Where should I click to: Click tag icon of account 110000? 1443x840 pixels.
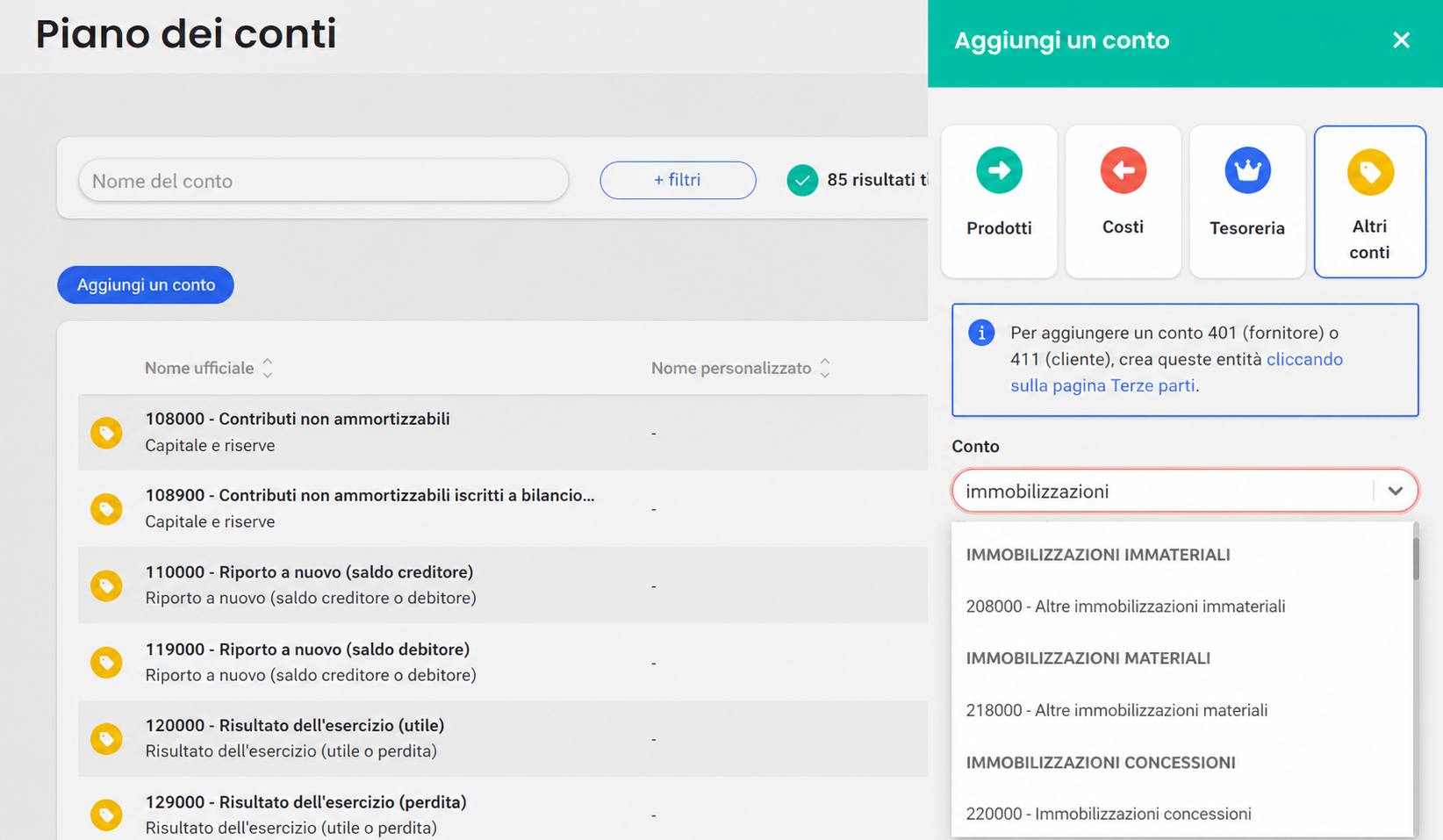[x=106, y=585]
